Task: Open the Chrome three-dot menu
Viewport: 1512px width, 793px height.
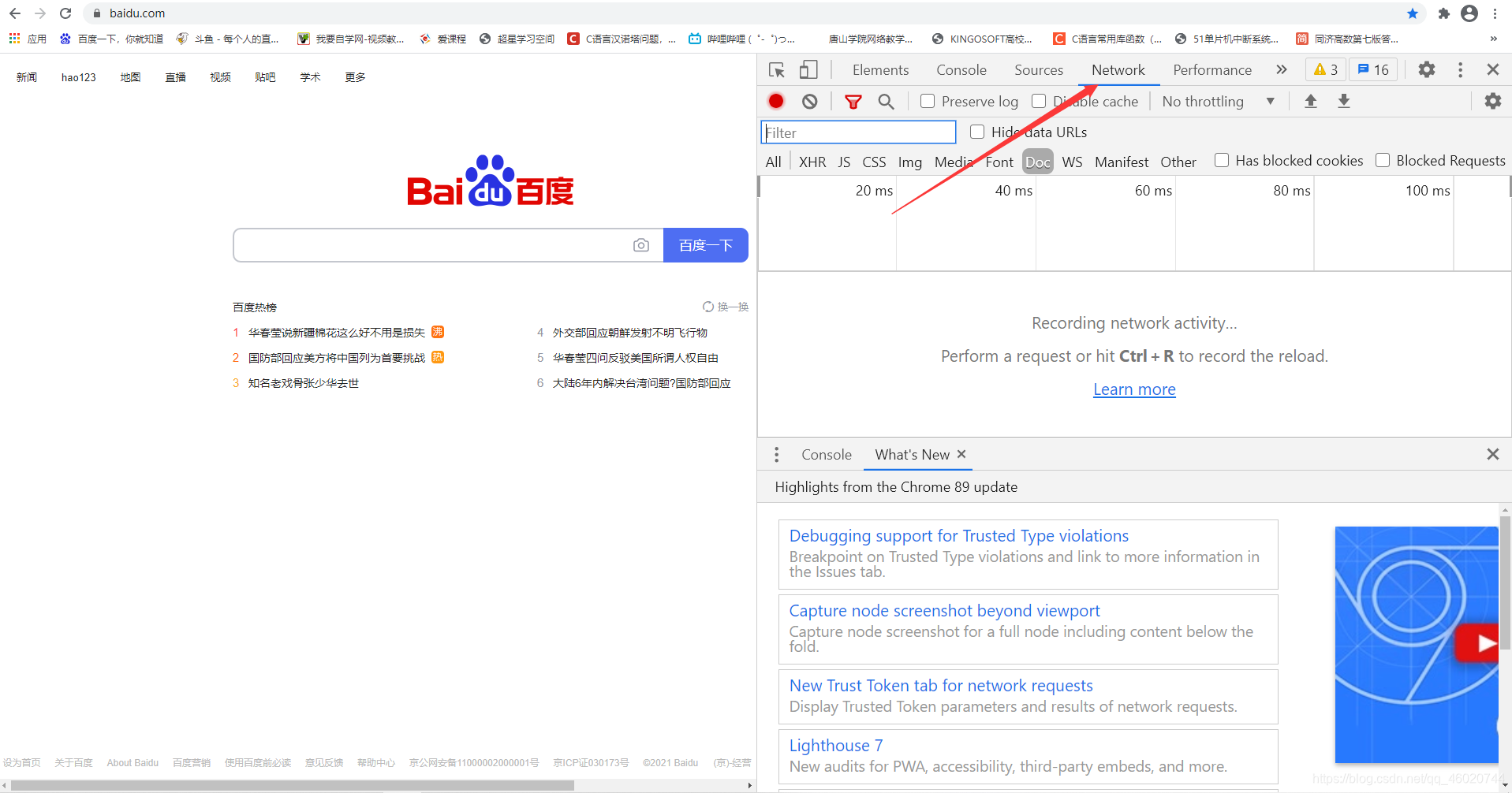Action: [x=1495, y=13]
